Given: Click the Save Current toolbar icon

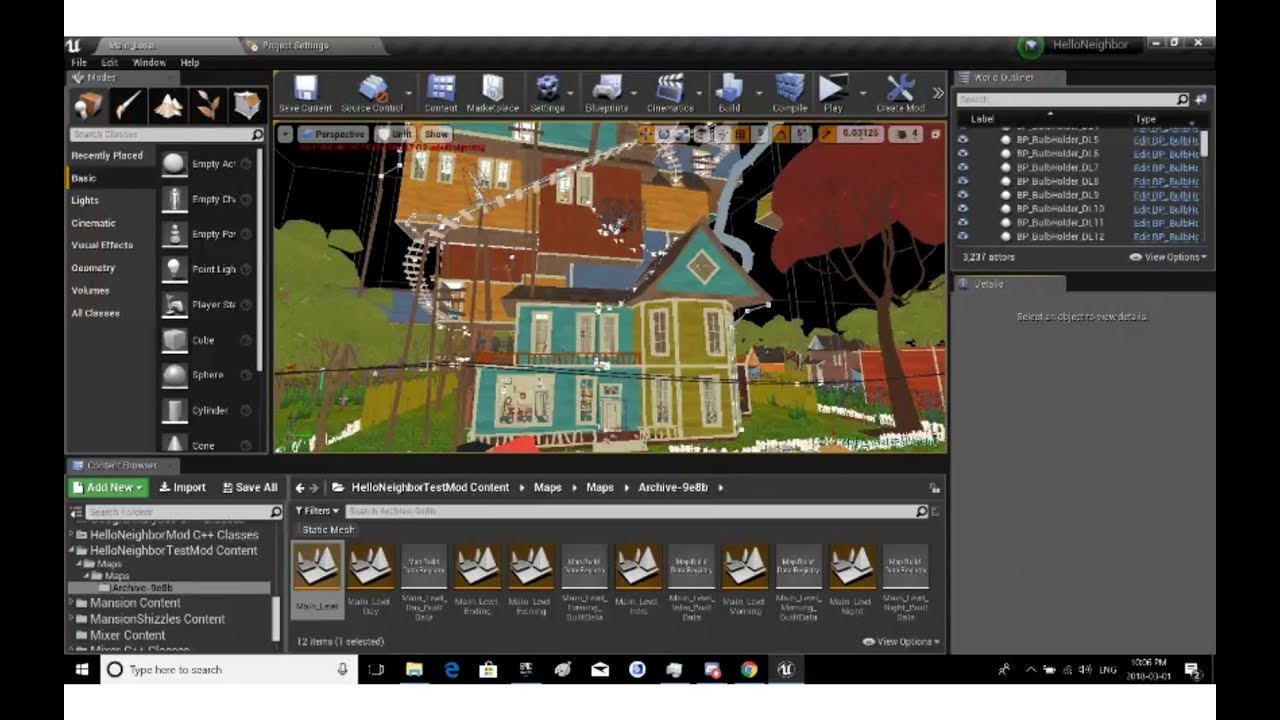Looking at the screenshot, I should (305, 88).
